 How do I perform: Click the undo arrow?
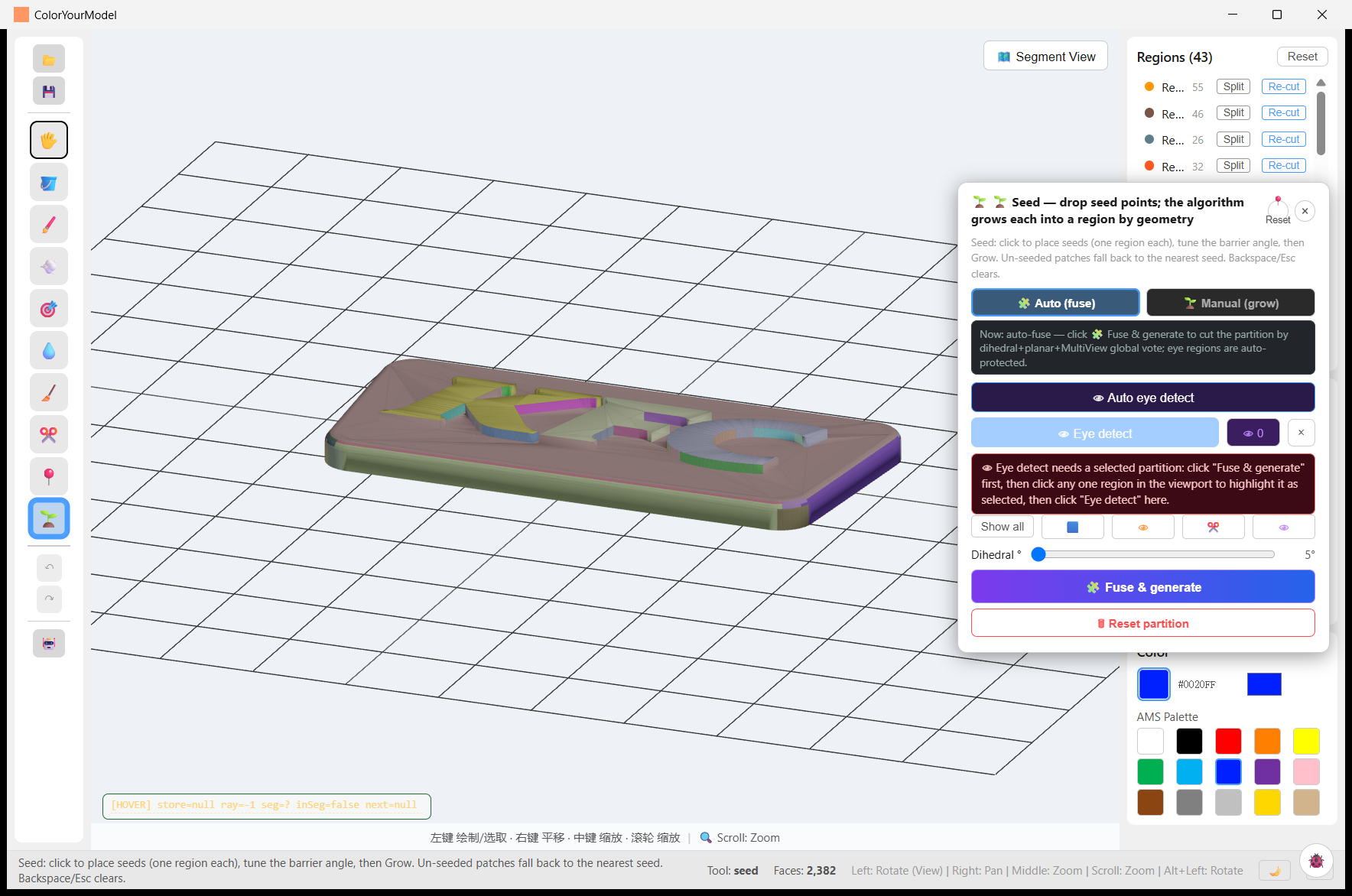[49, 567]
